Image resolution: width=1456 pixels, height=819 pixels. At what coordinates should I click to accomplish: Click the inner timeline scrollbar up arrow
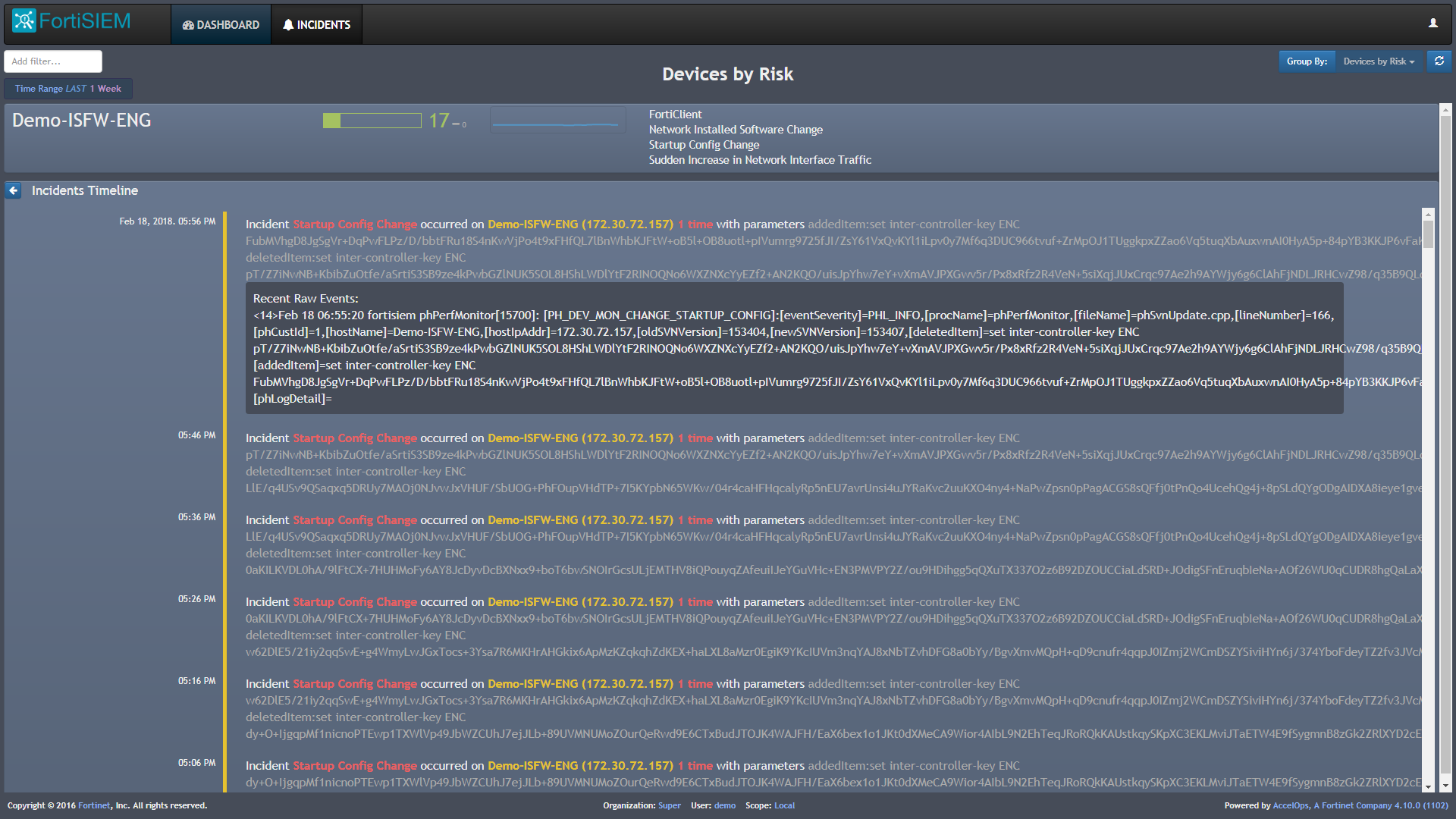click(1428, 214)
